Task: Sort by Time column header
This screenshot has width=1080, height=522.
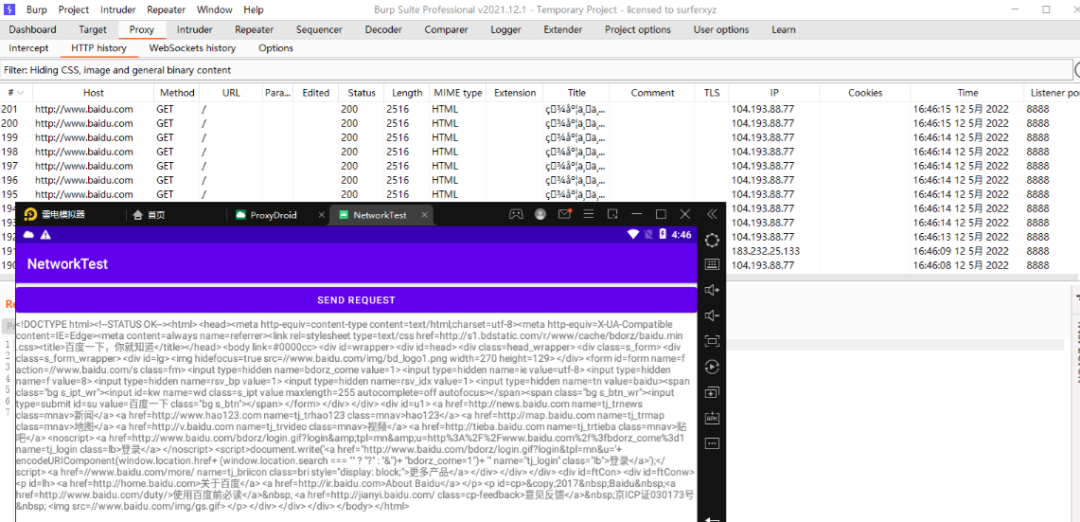Action: [967, 93]
